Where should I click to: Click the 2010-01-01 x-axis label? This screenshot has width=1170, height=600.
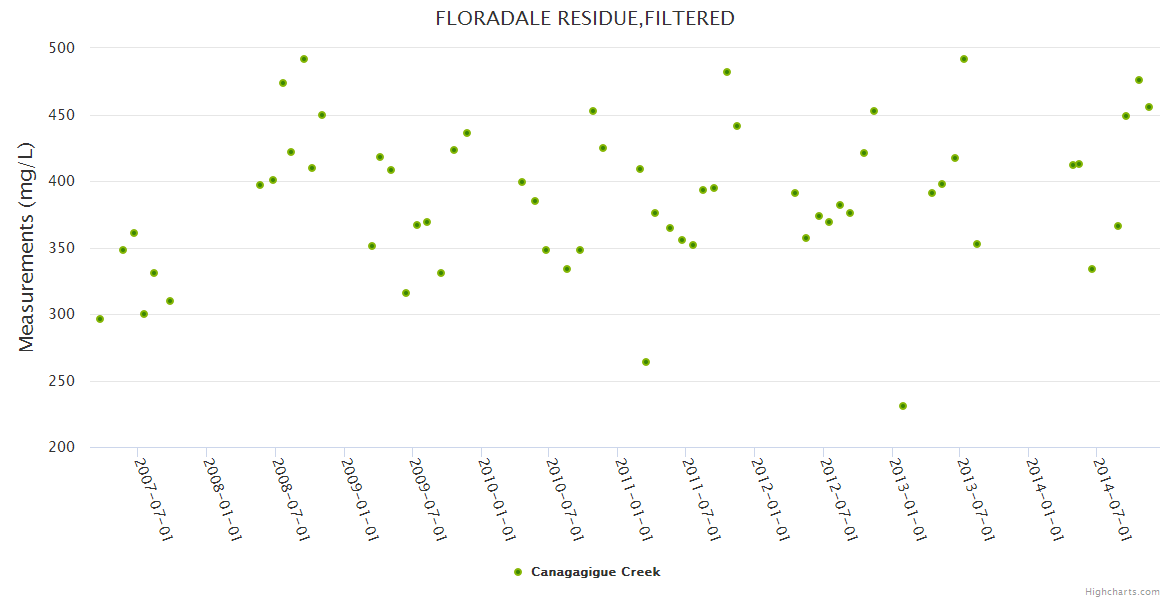[x=497, y=498]
